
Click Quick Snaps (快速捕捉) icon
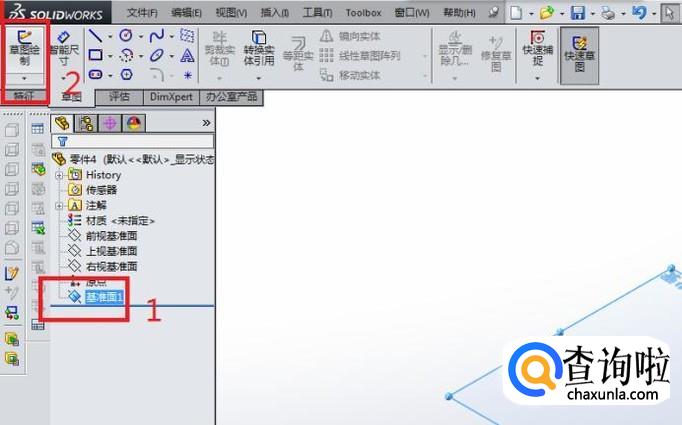pyautogui.click(x=538, y=48)
